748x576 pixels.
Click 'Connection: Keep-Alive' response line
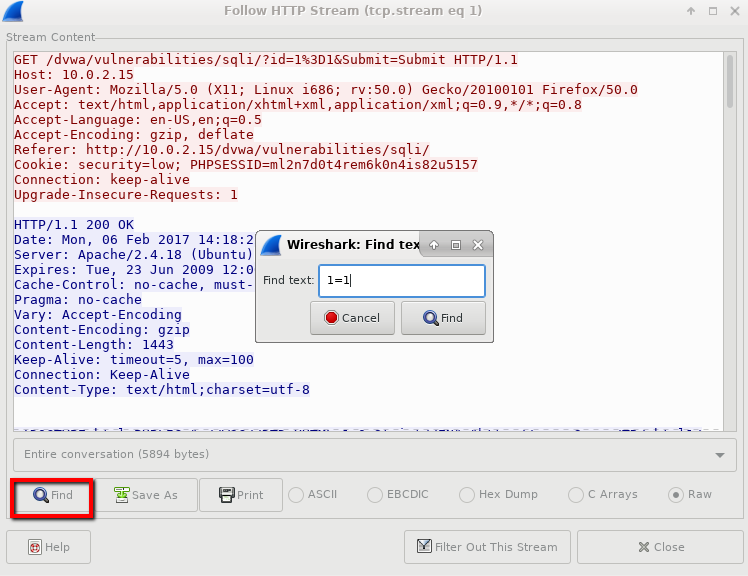(x=102, y=375)
